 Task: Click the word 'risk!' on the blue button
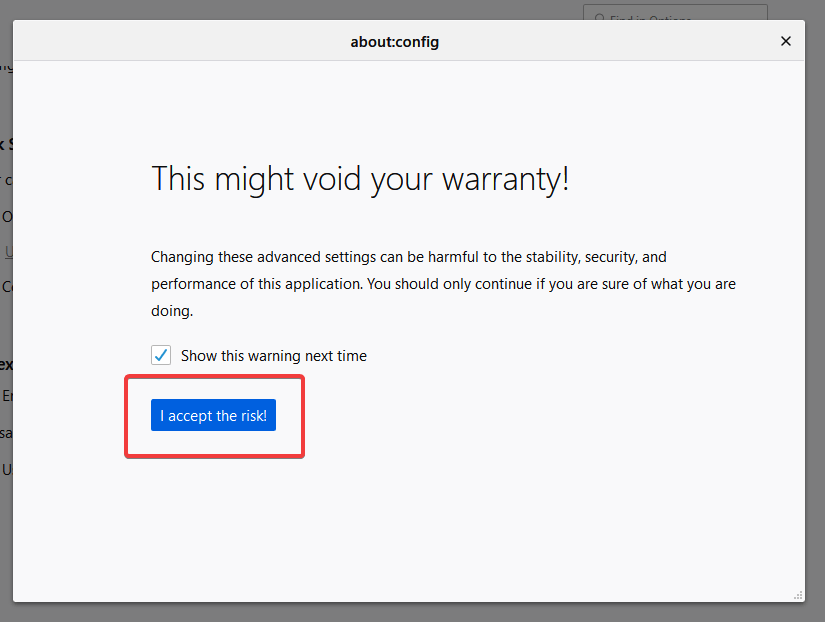[x=254, y=416]
